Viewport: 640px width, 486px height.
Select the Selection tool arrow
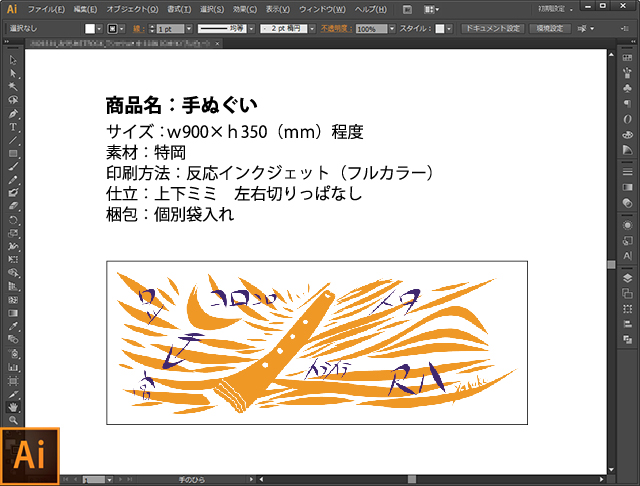(13, 60)
